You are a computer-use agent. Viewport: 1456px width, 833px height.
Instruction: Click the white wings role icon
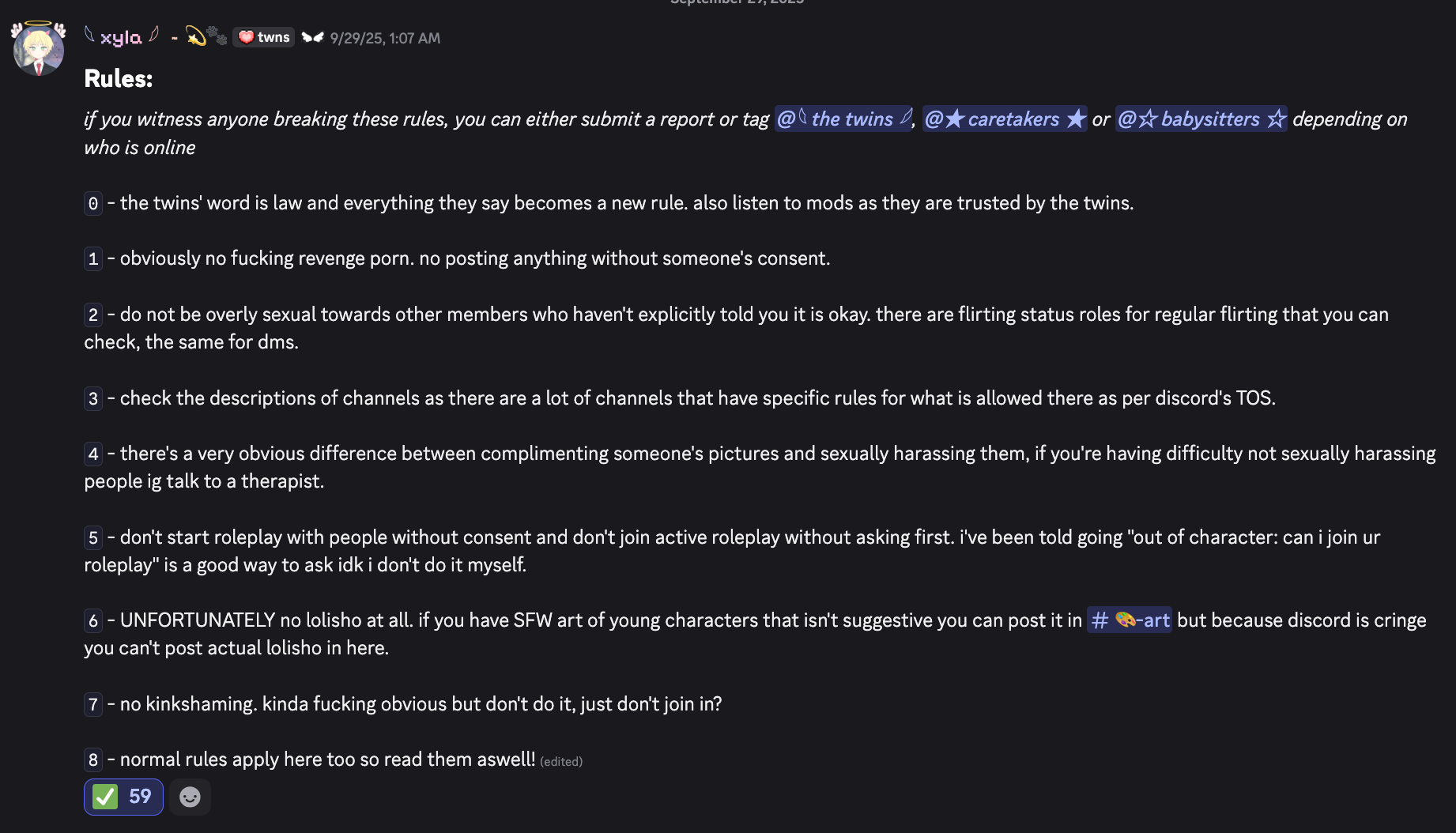(x=313, y=37)
